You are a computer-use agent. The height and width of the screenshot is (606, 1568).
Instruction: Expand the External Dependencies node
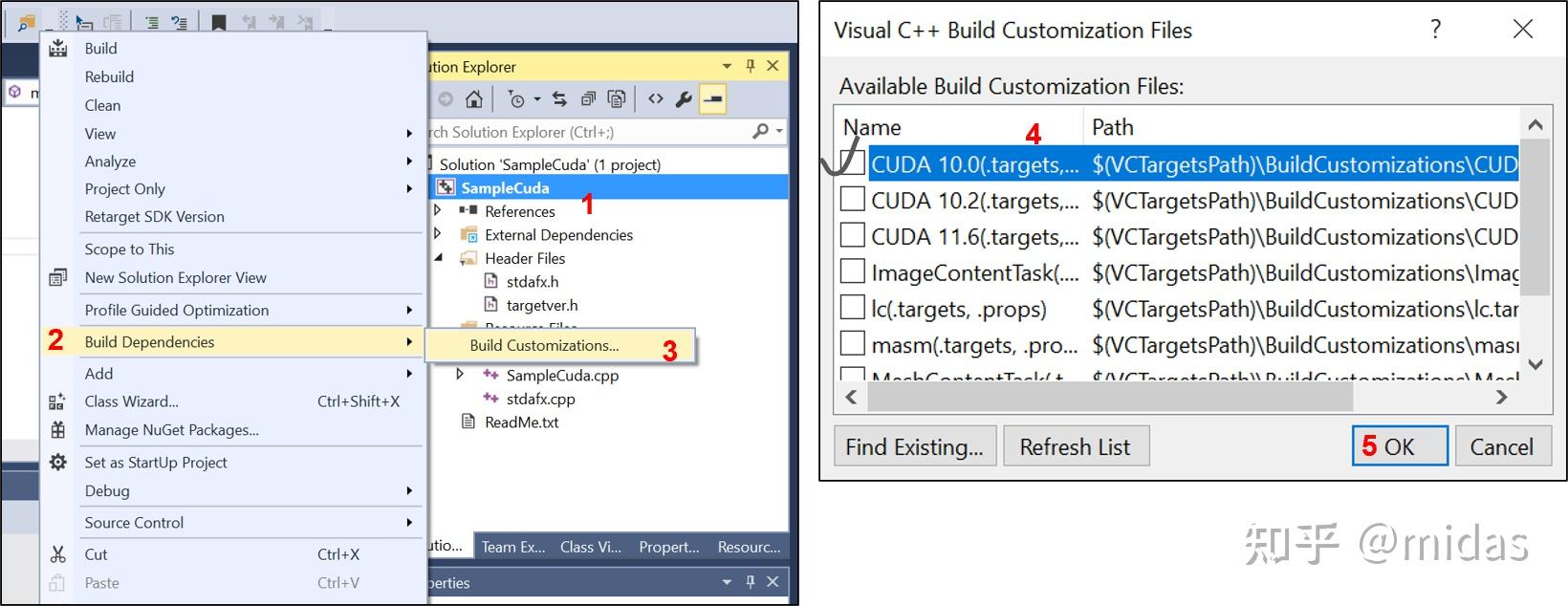(438, 234)
